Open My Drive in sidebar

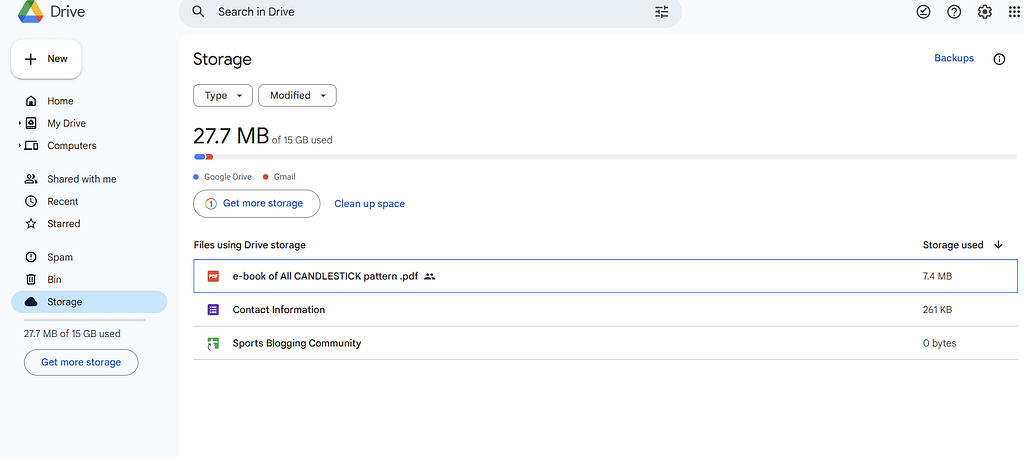point(67,123)
